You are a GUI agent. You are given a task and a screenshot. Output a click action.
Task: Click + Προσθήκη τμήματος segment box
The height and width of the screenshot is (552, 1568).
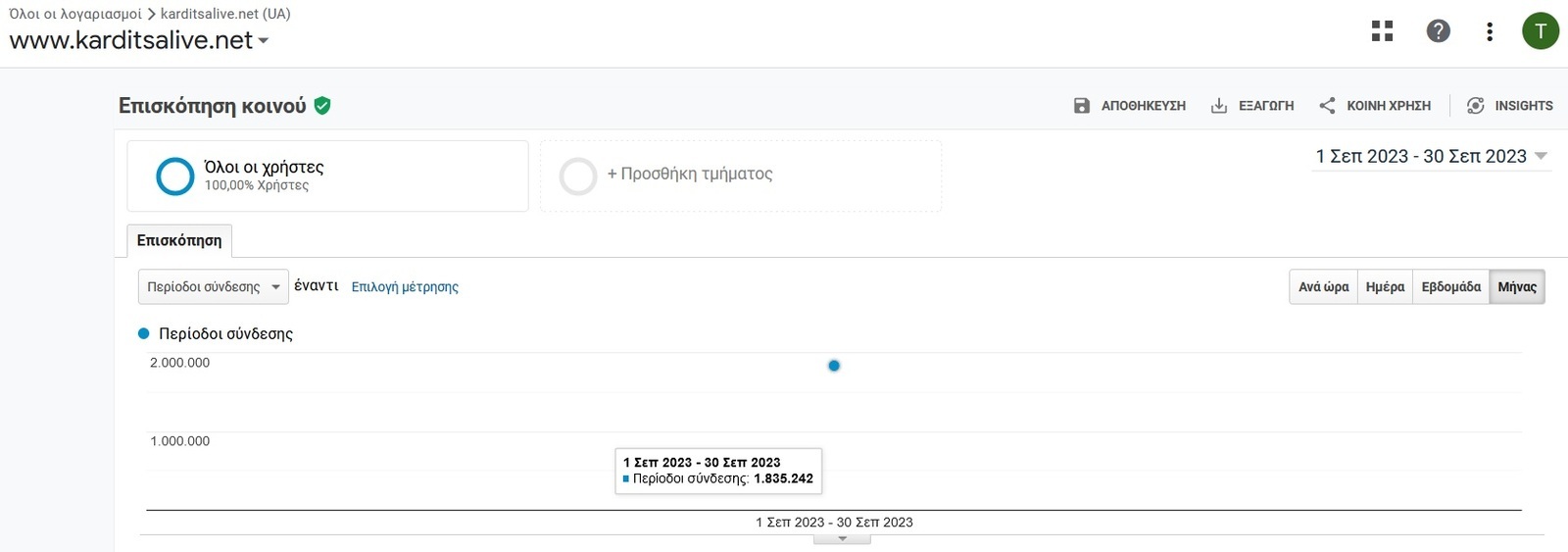click(x=741, y=176)
